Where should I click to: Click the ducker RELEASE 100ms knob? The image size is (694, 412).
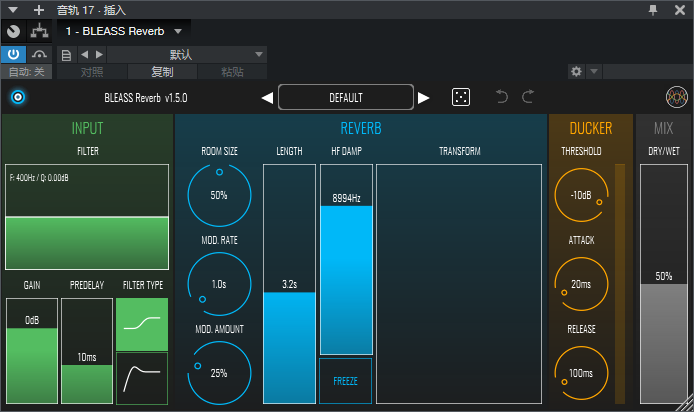[582, 373]
